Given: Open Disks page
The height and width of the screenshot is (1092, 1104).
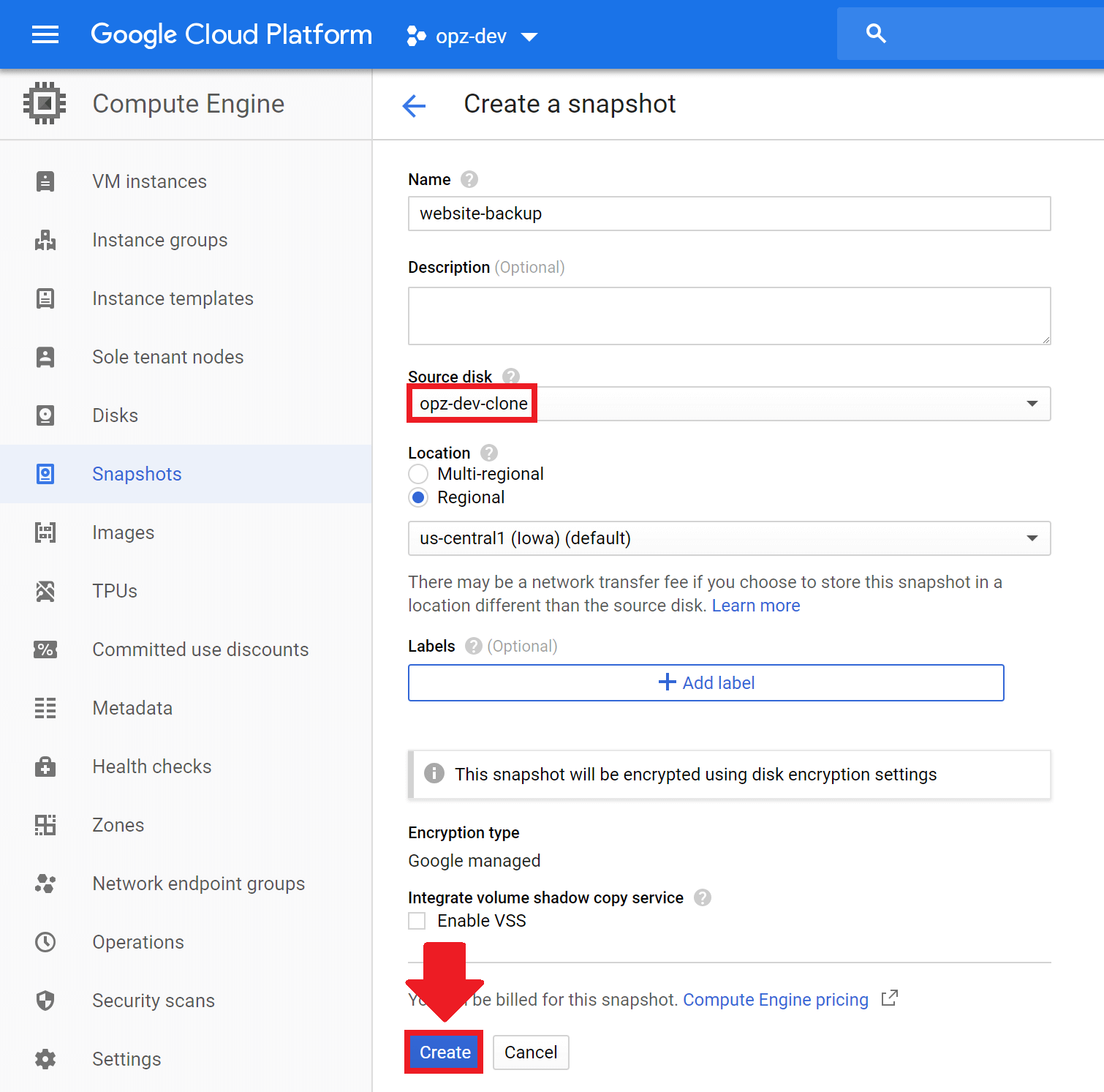Looking at the screenshot, I should [186, 415].
